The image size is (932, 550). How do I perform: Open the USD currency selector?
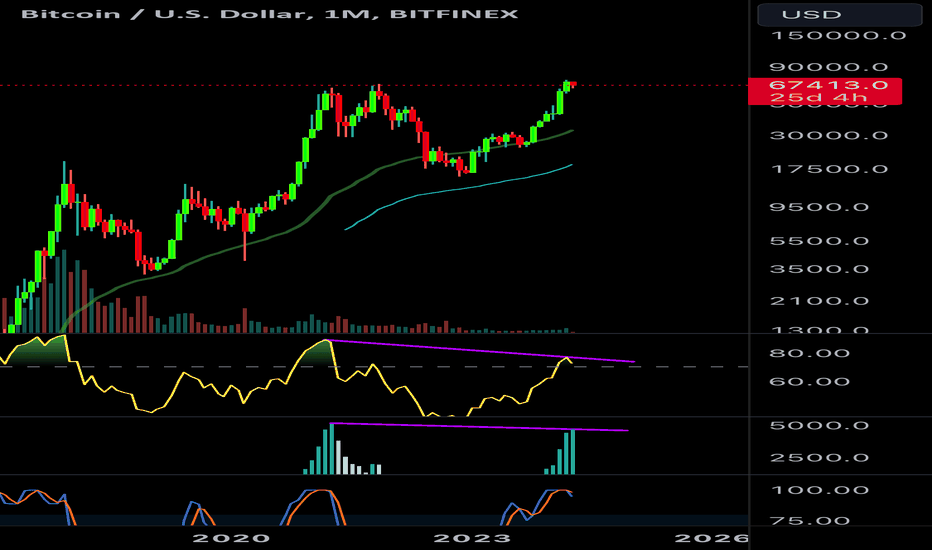pyautogui.click(x=839, y=14)
